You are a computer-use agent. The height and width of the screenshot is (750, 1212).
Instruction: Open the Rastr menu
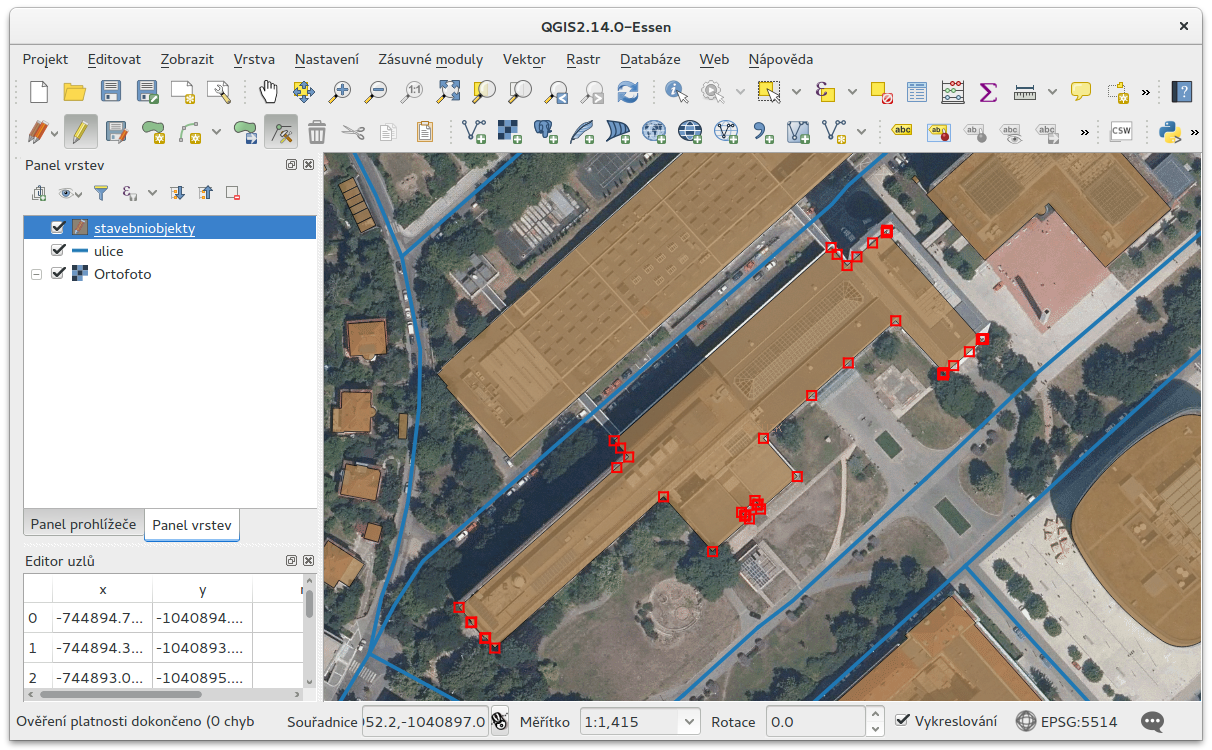tap(583, 59)
